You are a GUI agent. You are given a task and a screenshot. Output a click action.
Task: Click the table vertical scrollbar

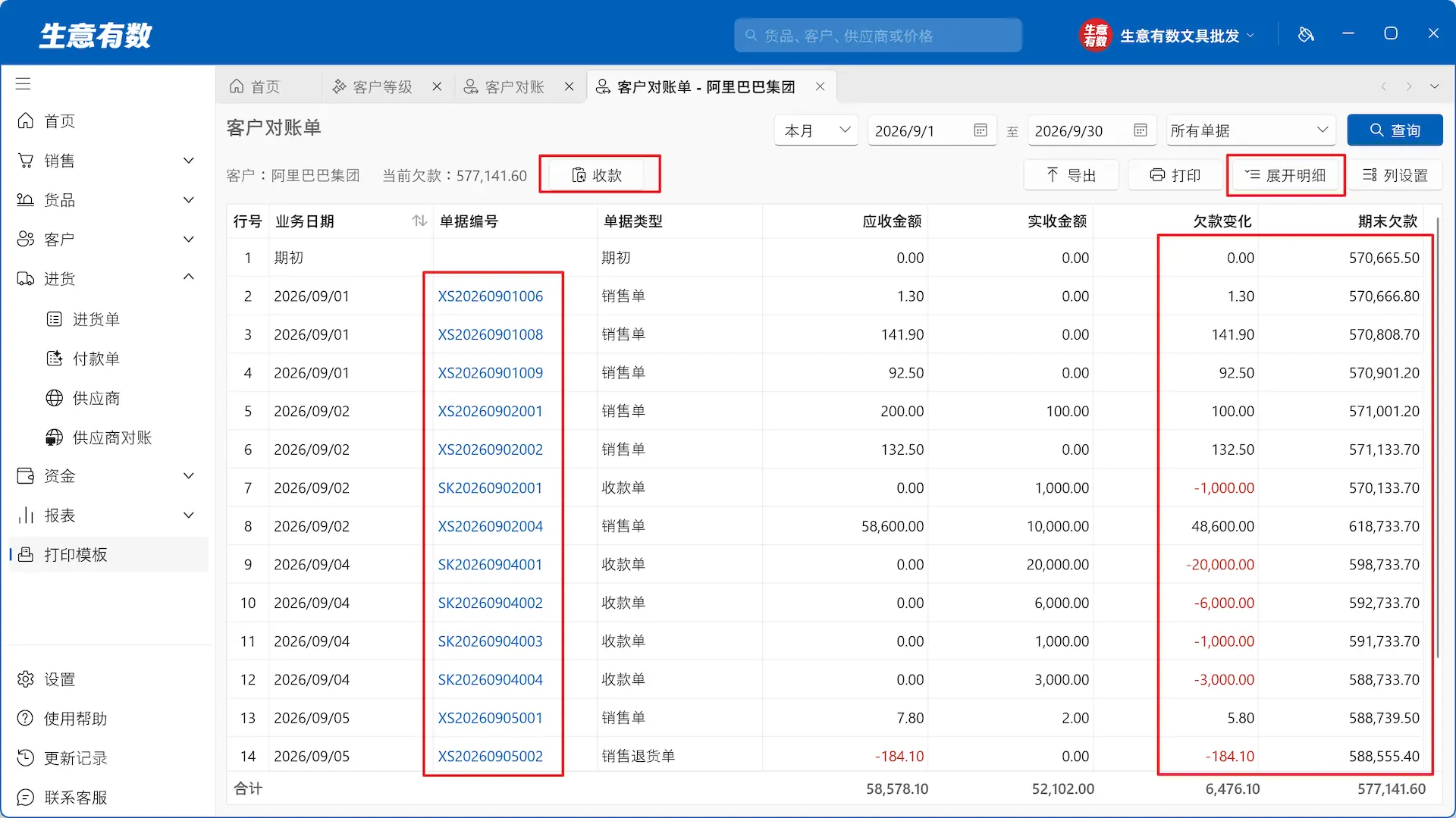pyautogui.click(x=1437, y=438)
